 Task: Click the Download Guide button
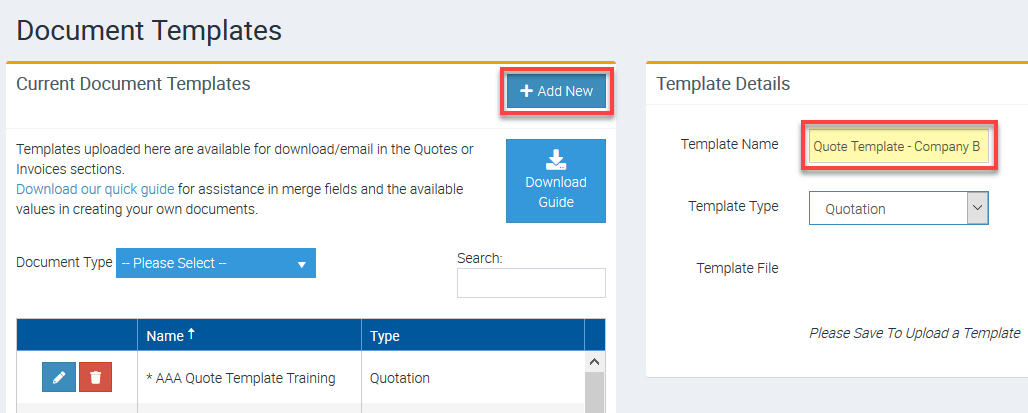coord(556,180)
